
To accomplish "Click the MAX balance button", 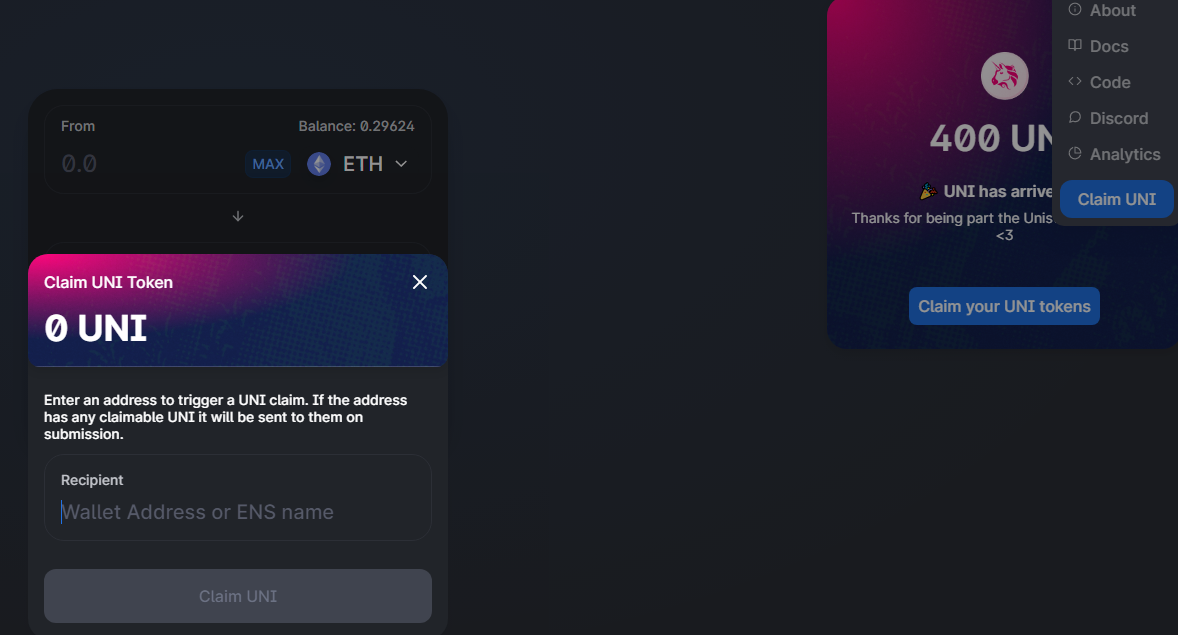I will coord(268,164).
